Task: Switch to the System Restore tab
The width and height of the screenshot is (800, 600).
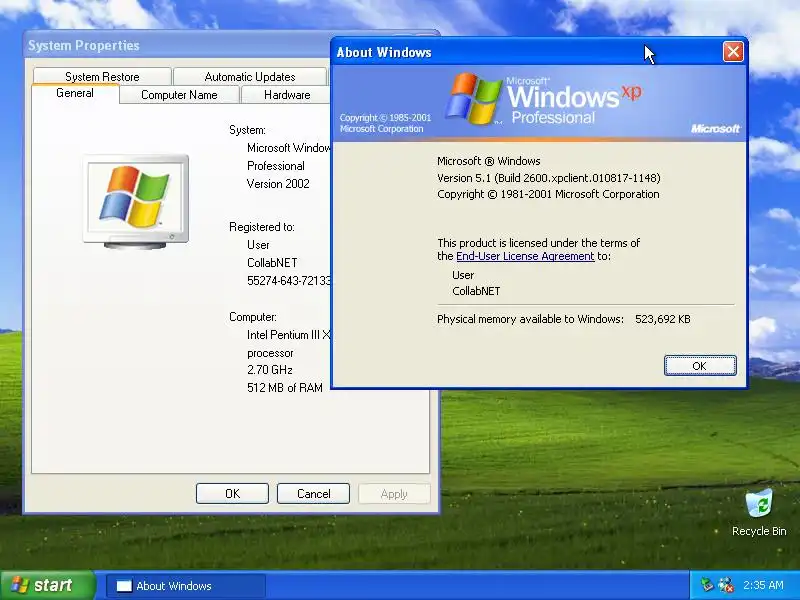Action: [102, 77]
